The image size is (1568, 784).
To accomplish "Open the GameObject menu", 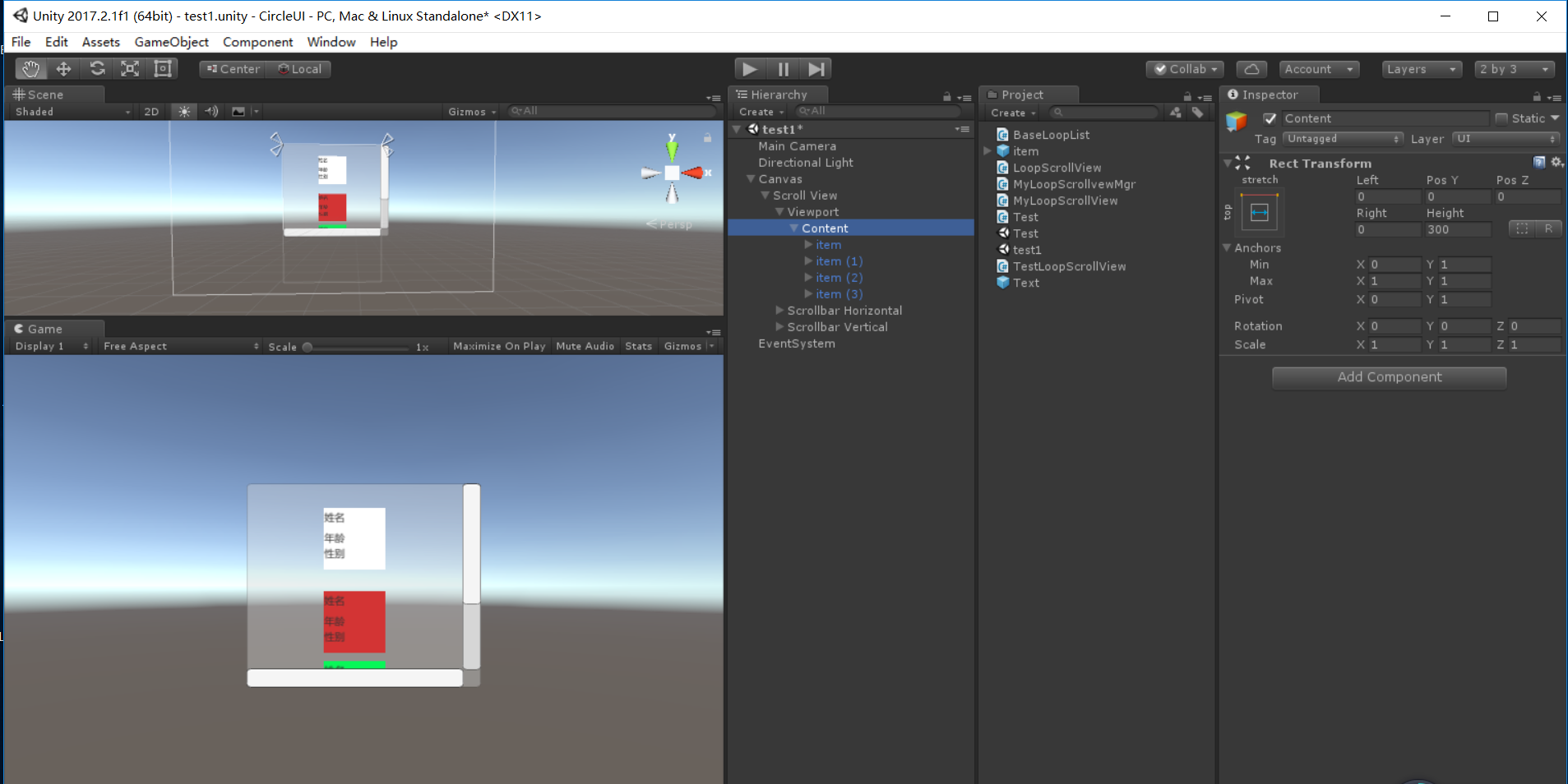I will pyautogui.click(x=171, y=42).
